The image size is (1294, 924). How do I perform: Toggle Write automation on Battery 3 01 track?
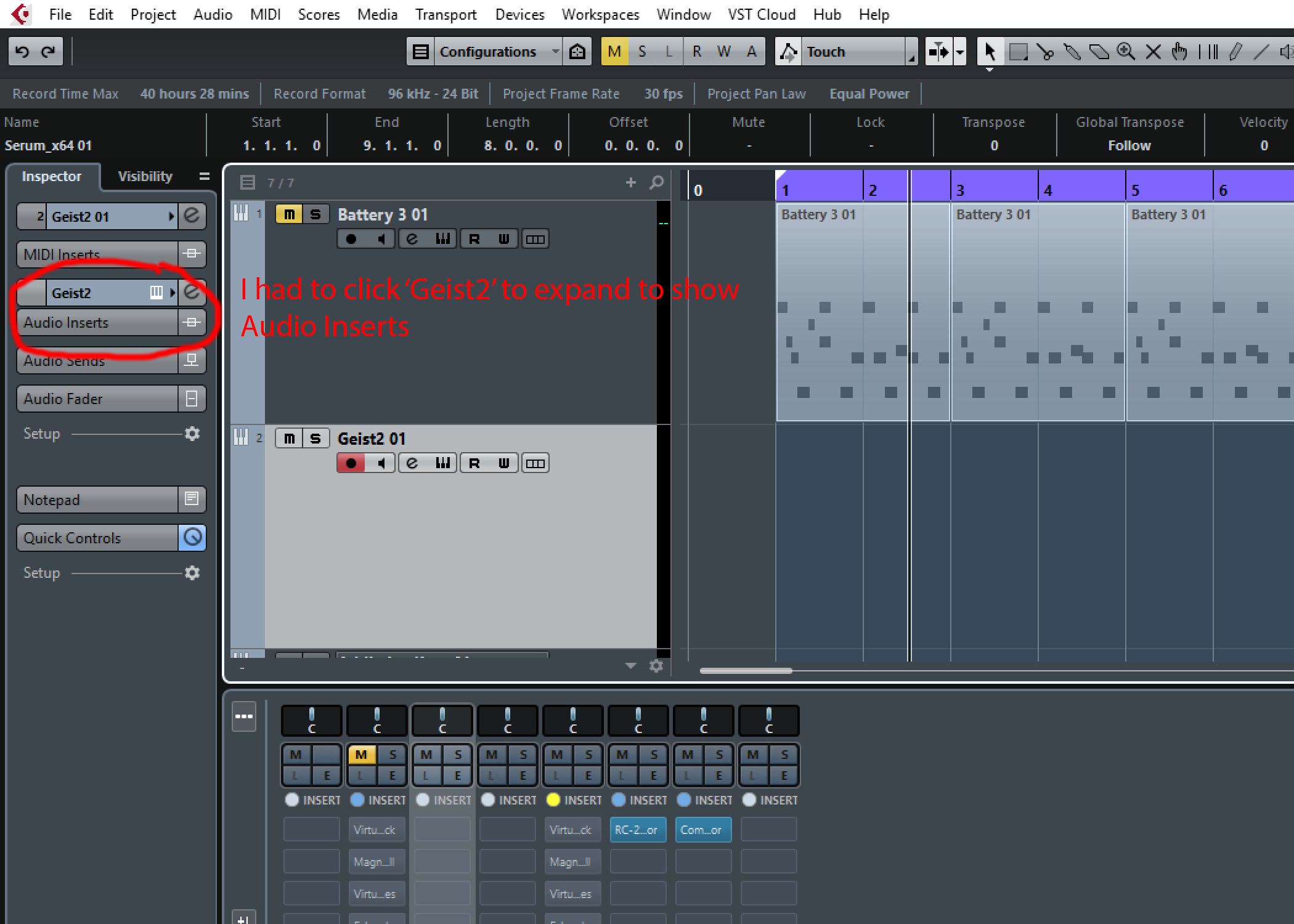(x=503, y=239)
